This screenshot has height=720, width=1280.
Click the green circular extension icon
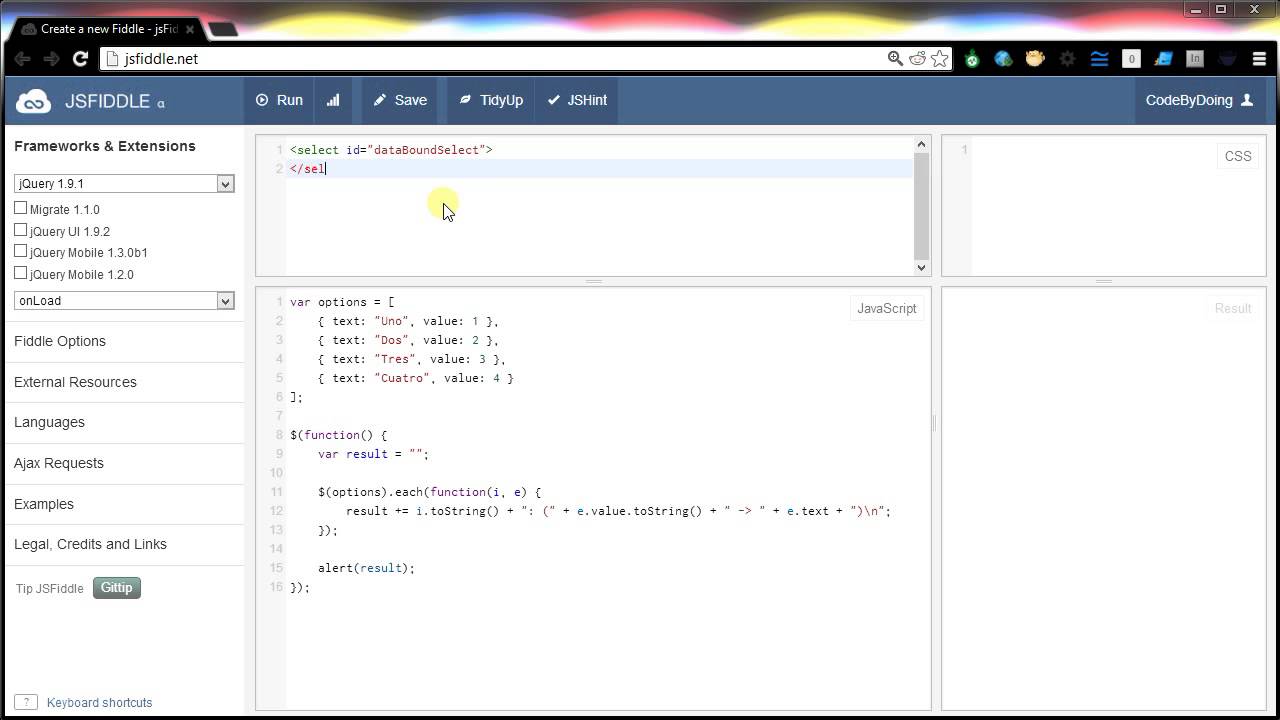972,59
